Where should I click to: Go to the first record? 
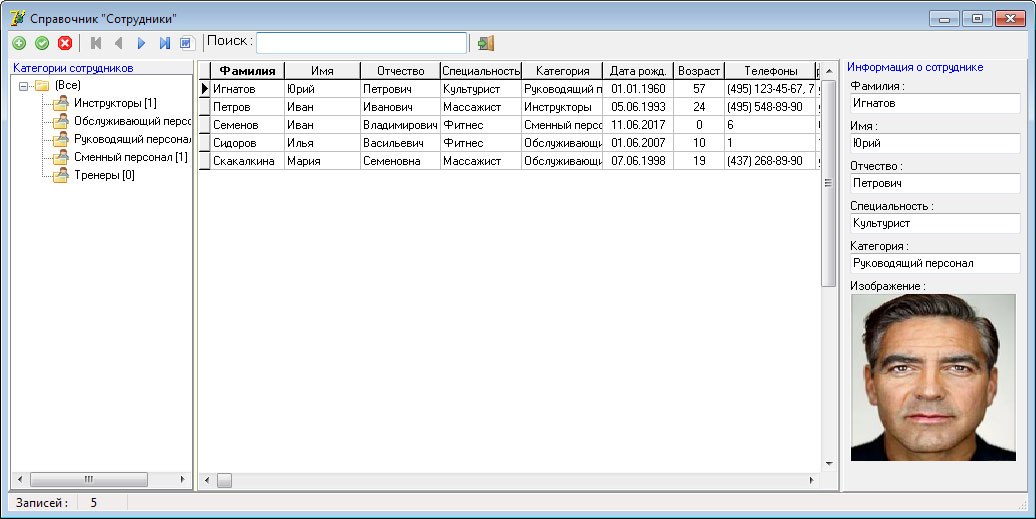[96, 43]
